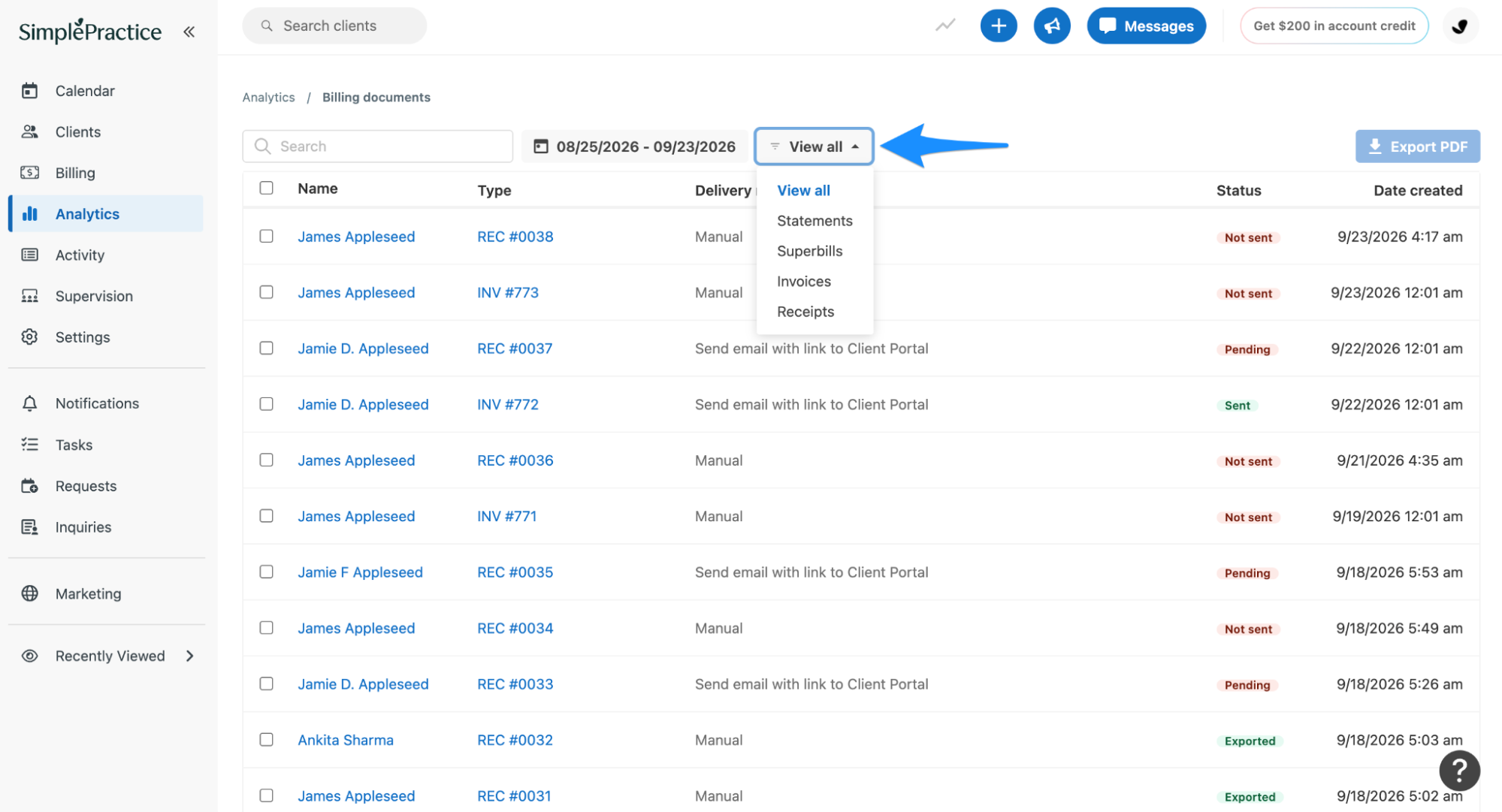This screenshot has width=1502, height=812.
Task: Select Statements in filter menu
Action: (x=814, y=221)
